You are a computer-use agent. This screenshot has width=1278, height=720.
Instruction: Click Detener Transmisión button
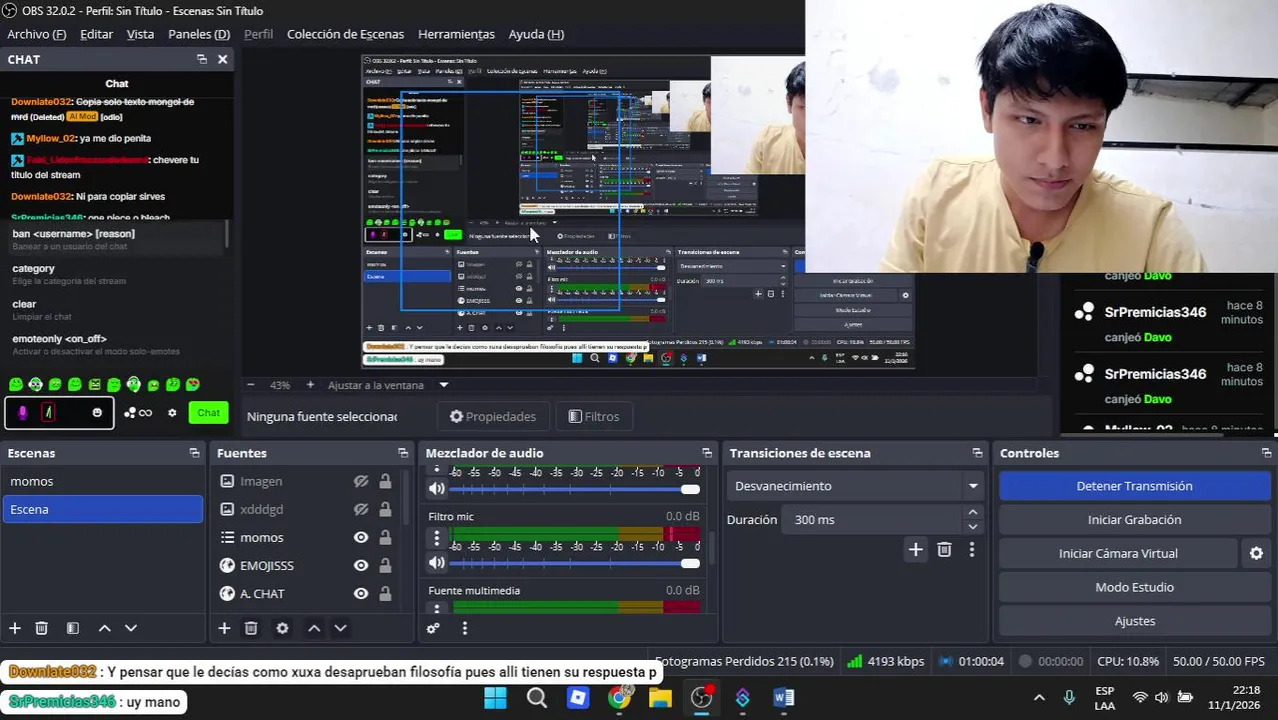tap(1134, 486)
